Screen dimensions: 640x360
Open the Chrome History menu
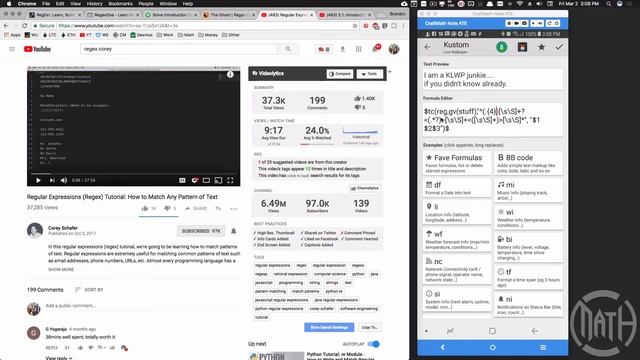click(94, 4)
